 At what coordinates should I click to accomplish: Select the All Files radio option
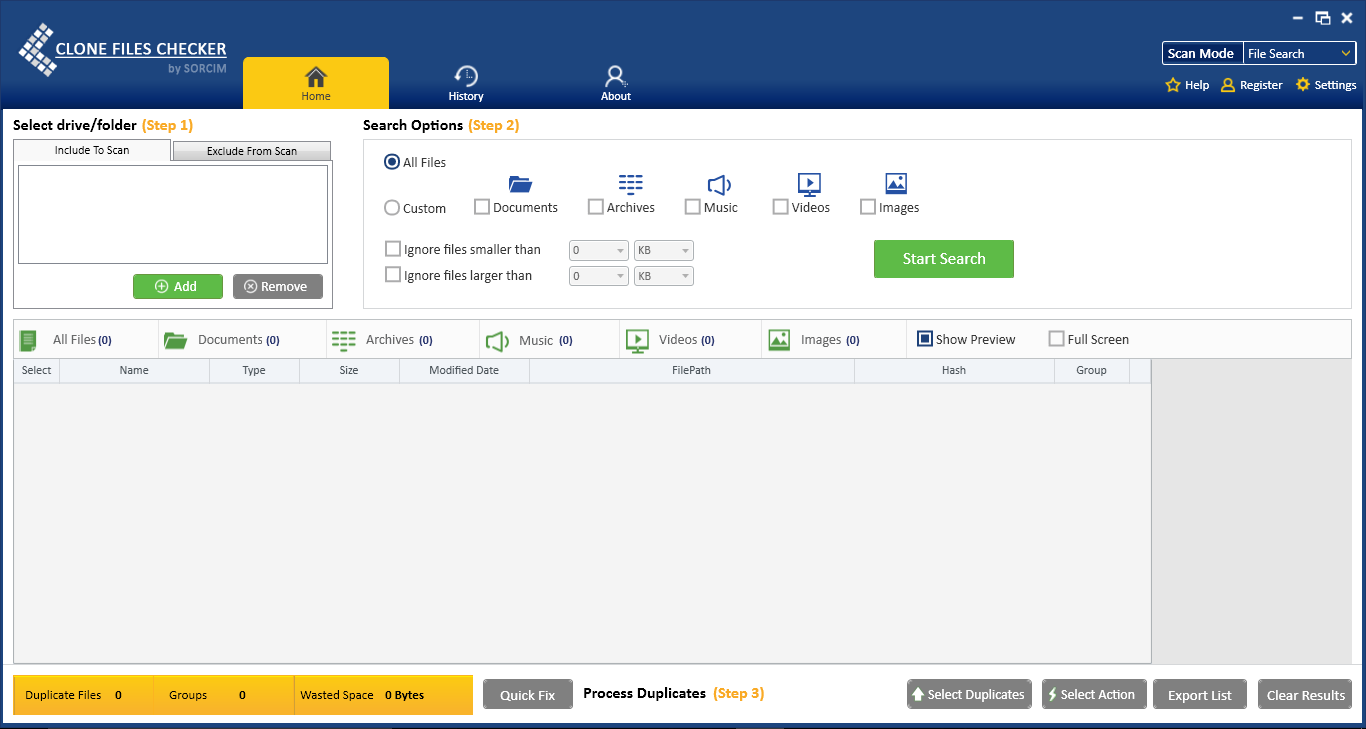click(393, 162)
